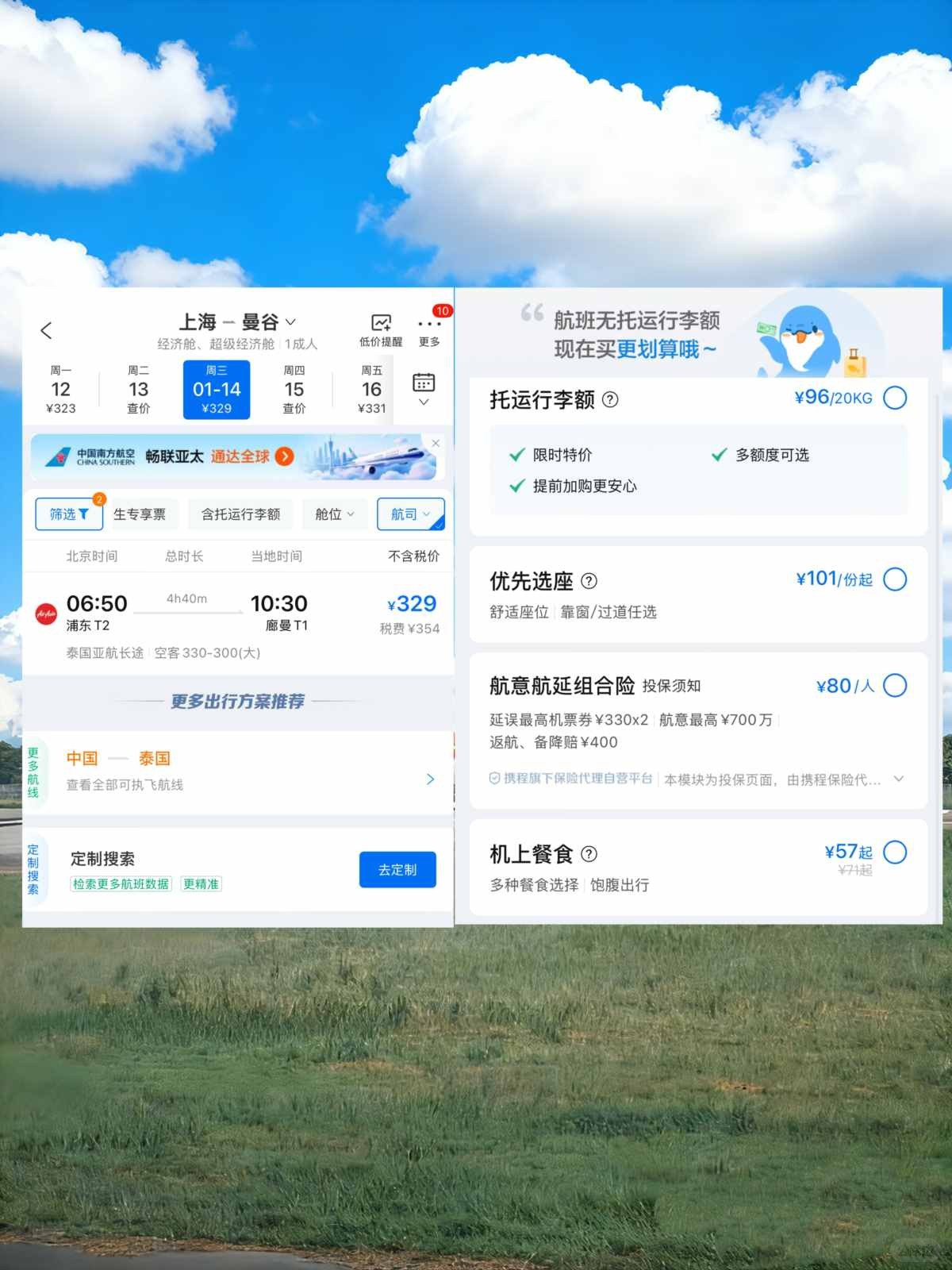Select the 托运行李额 ¥96/20KG radio button
The width and height of the screenshot is (952, 1270).
(895, 398)
